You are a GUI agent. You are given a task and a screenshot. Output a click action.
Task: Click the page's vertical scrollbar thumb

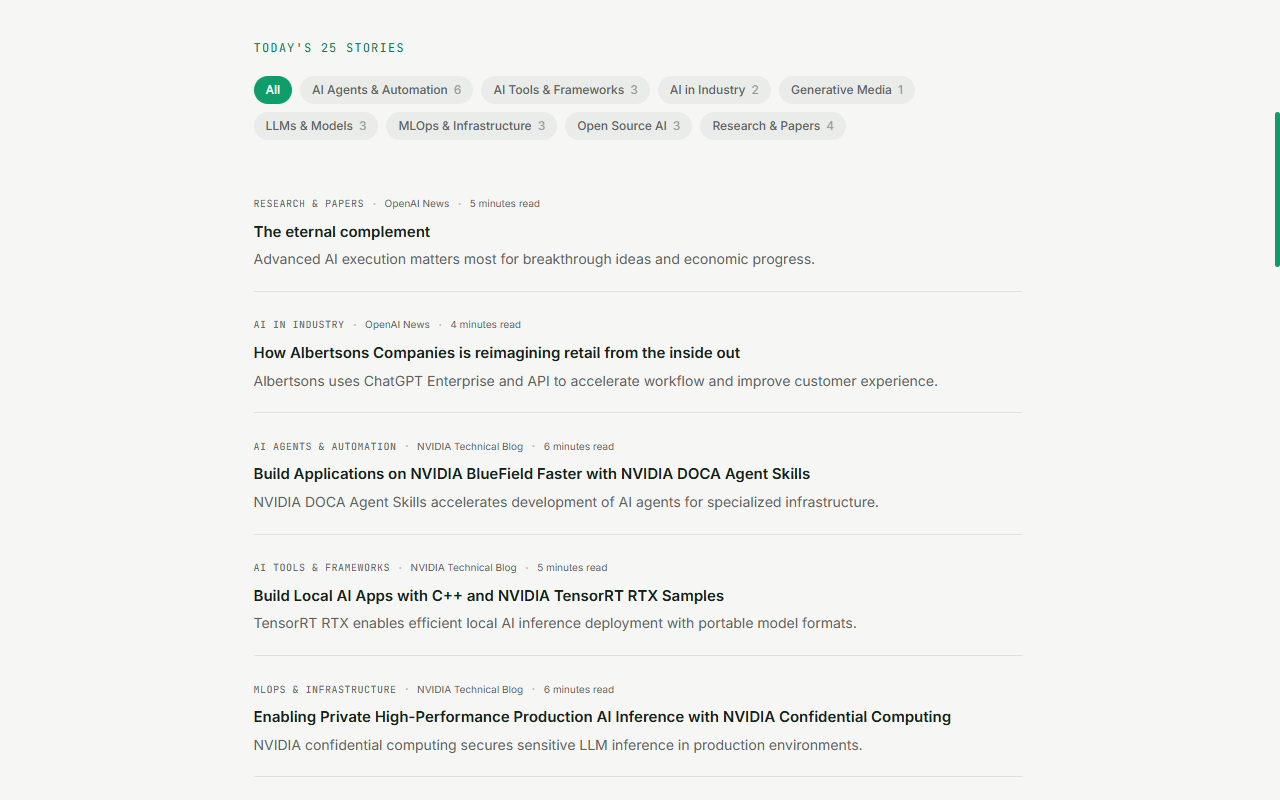point(1277,189)
